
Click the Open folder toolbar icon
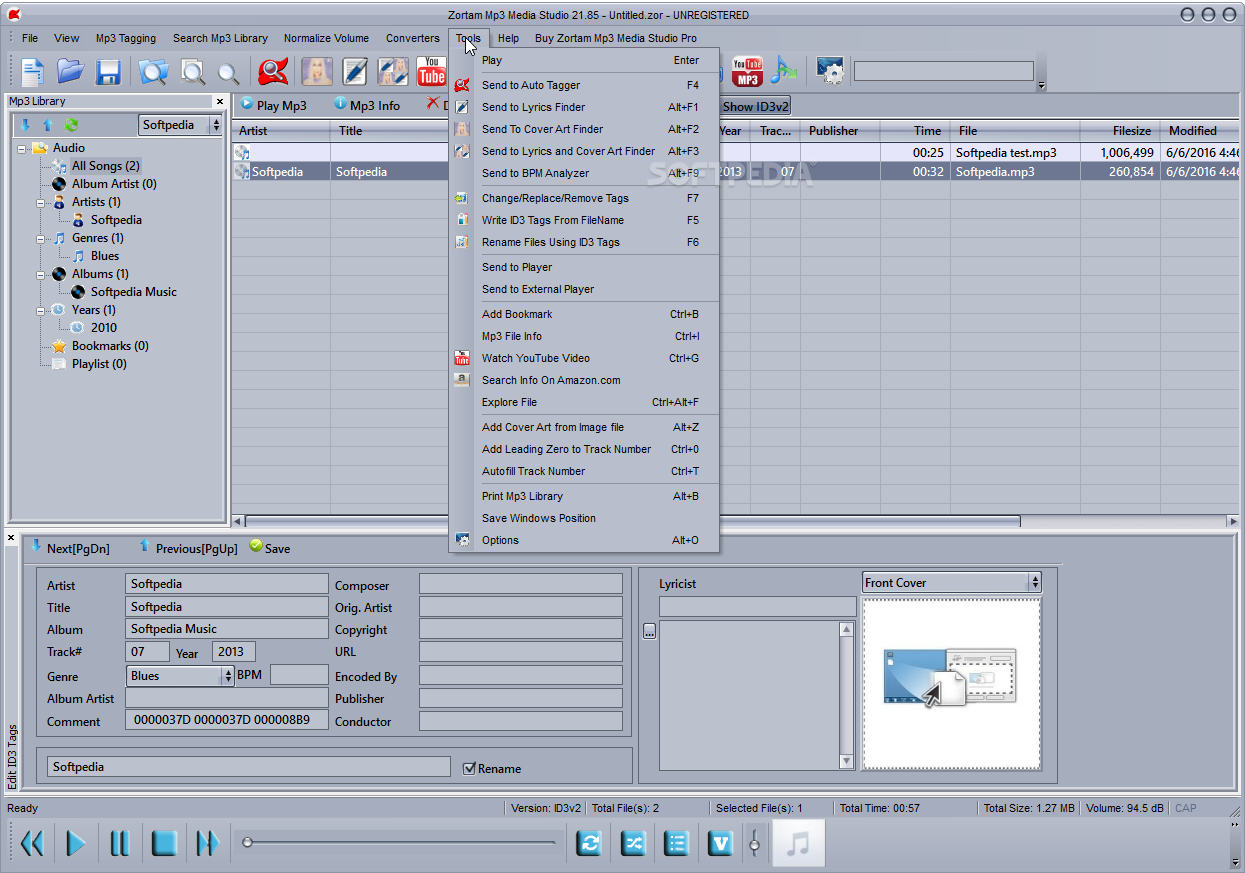coord(71,72)
